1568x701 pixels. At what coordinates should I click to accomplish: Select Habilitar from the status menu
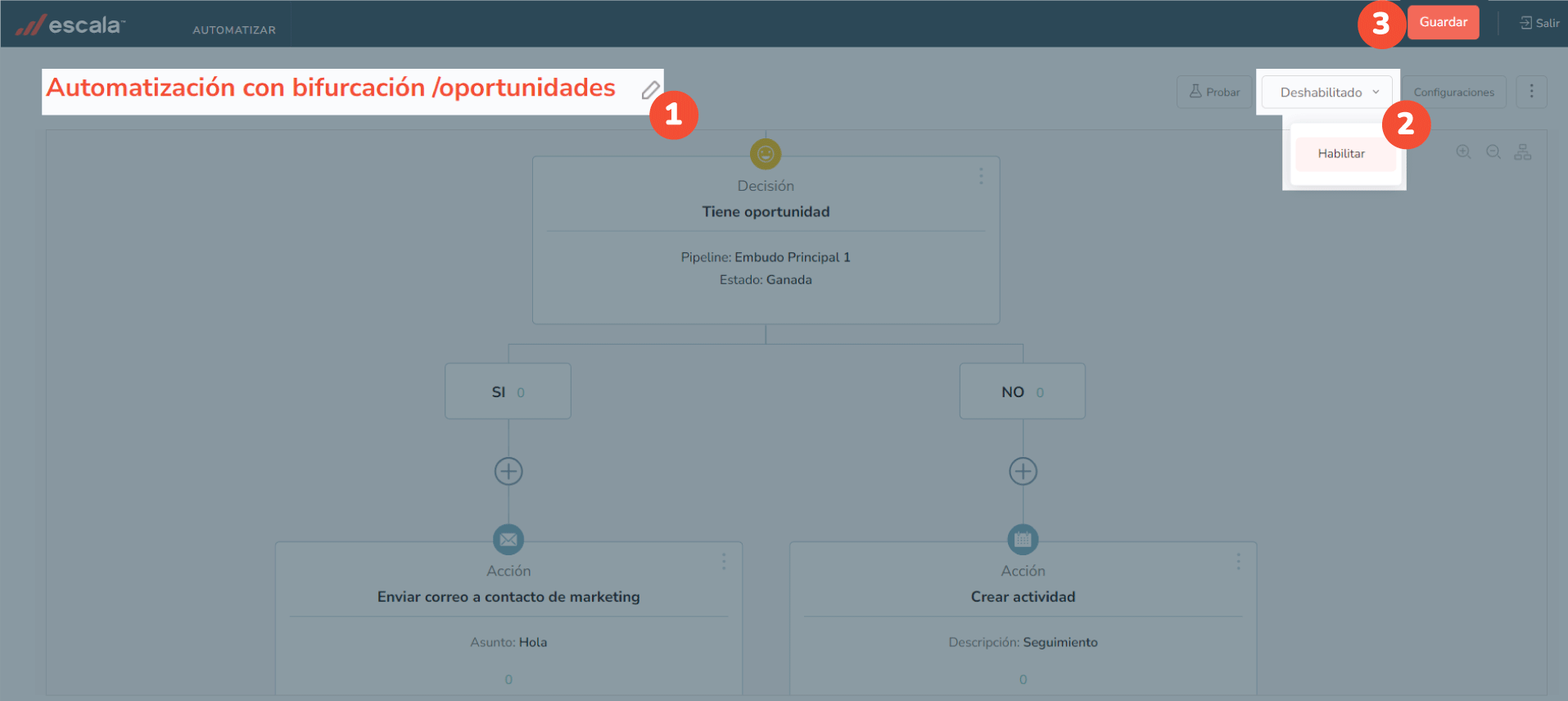(1345, 154)
